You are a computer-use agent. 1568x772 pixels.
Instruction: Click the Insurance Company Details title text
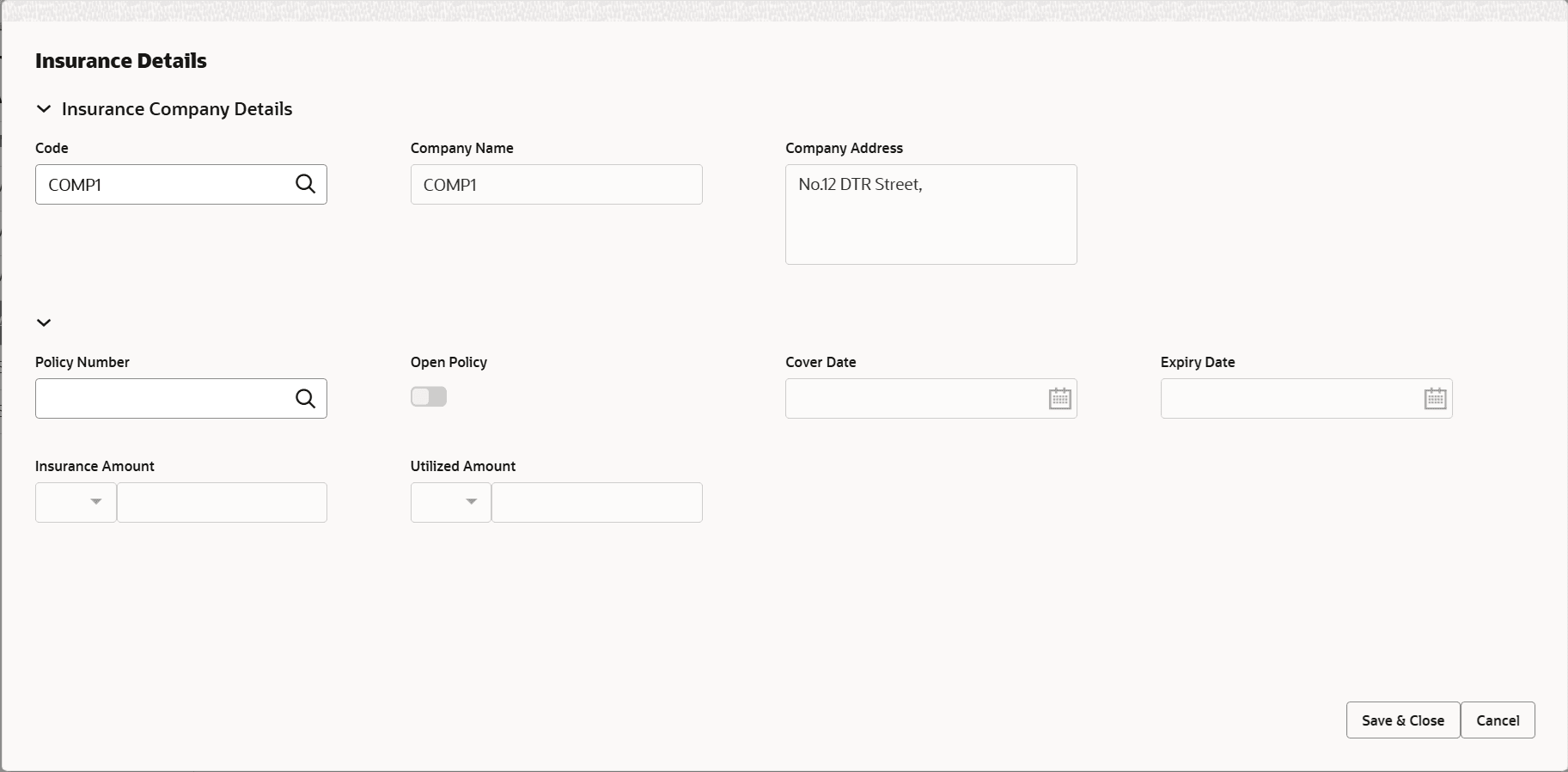pyautogui.click(x=177, y=109)
